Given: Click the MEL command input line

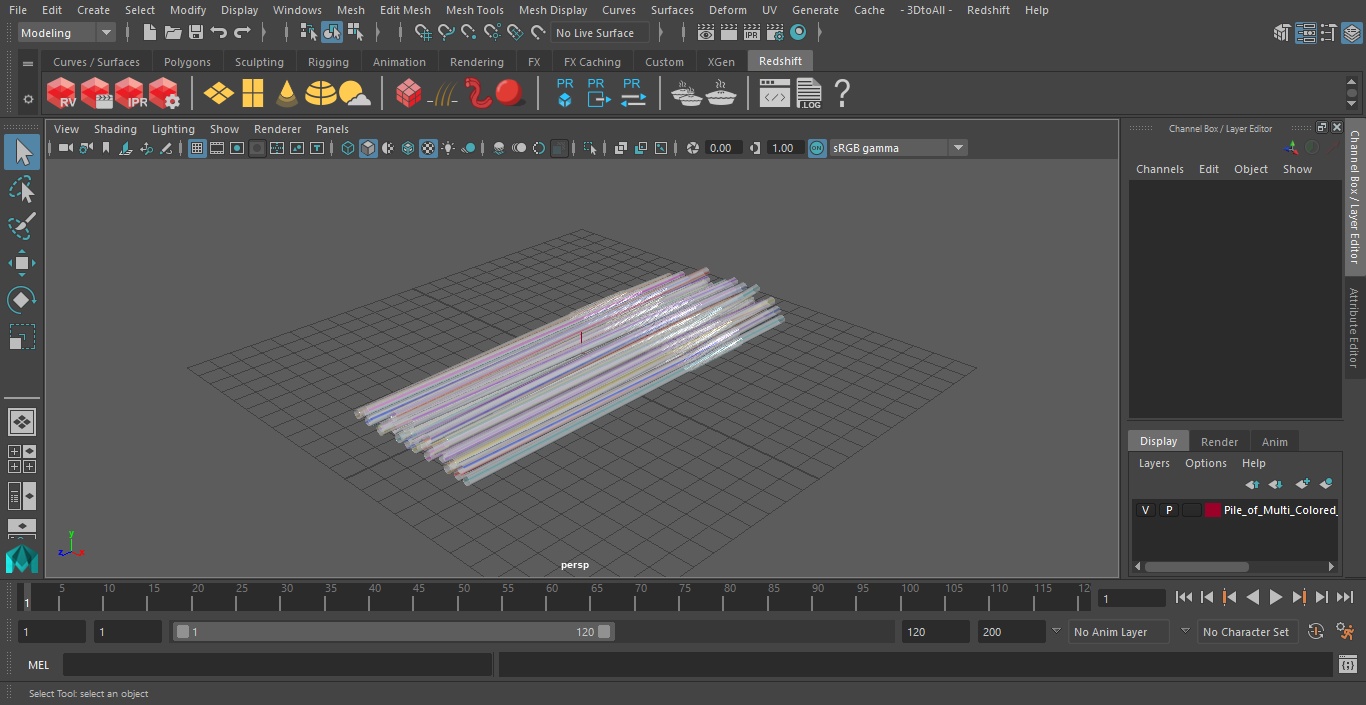Looking at the screenshot, I should point(277,665).
